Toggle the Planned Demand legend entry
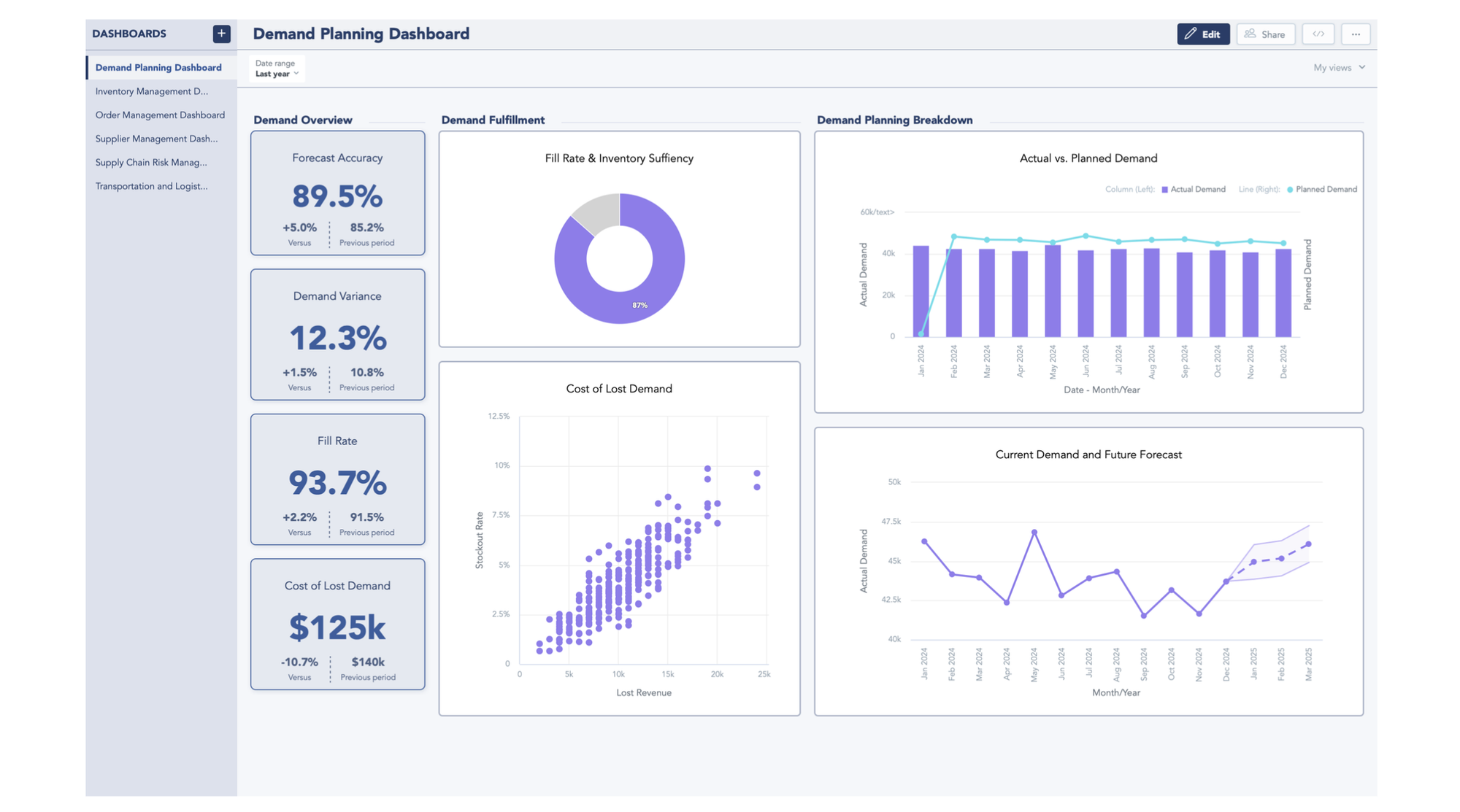The height and width of the screenshot is (812, 1460). point(1321,189)
